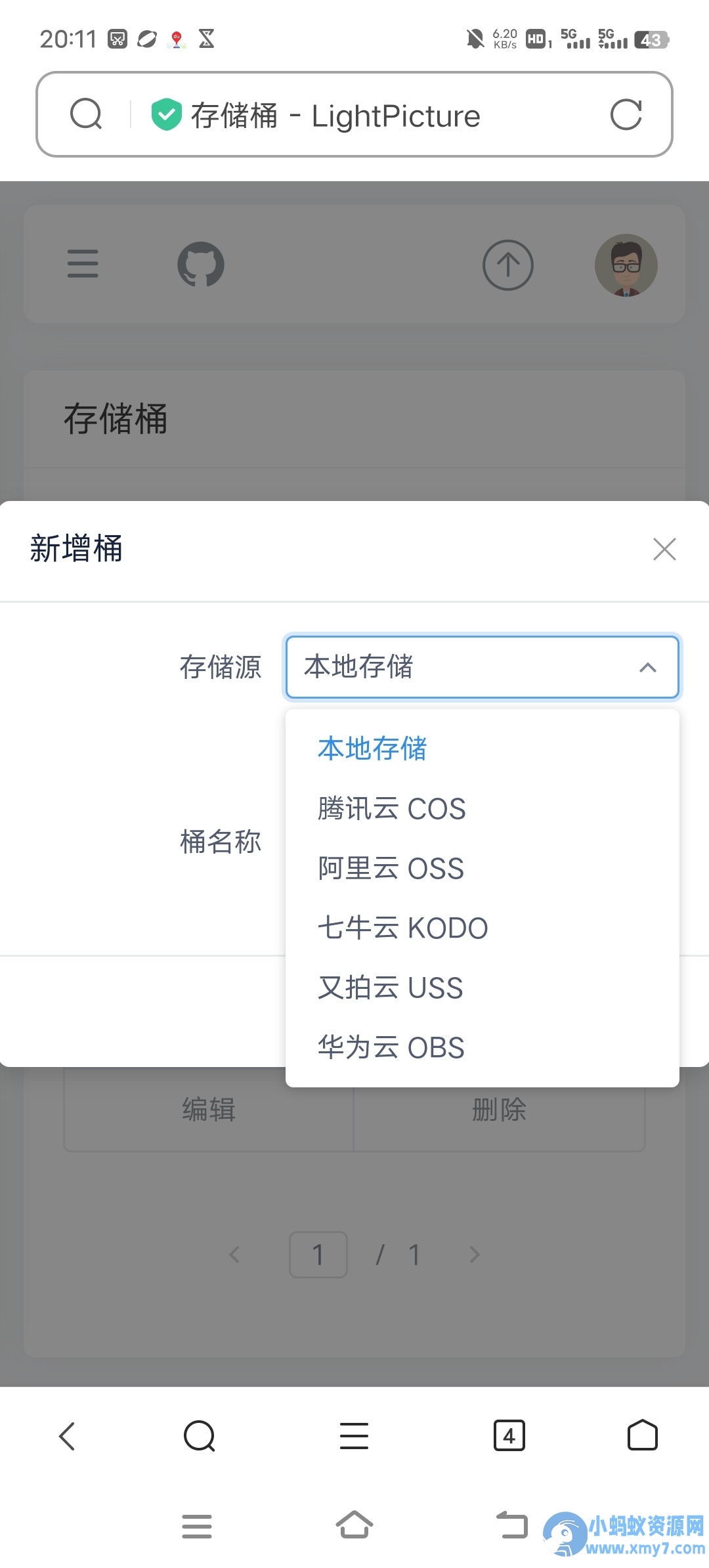Tap the 存储桶 - LightPicture address title
This screenshot has height=1568, width=709.
point(335,116)
